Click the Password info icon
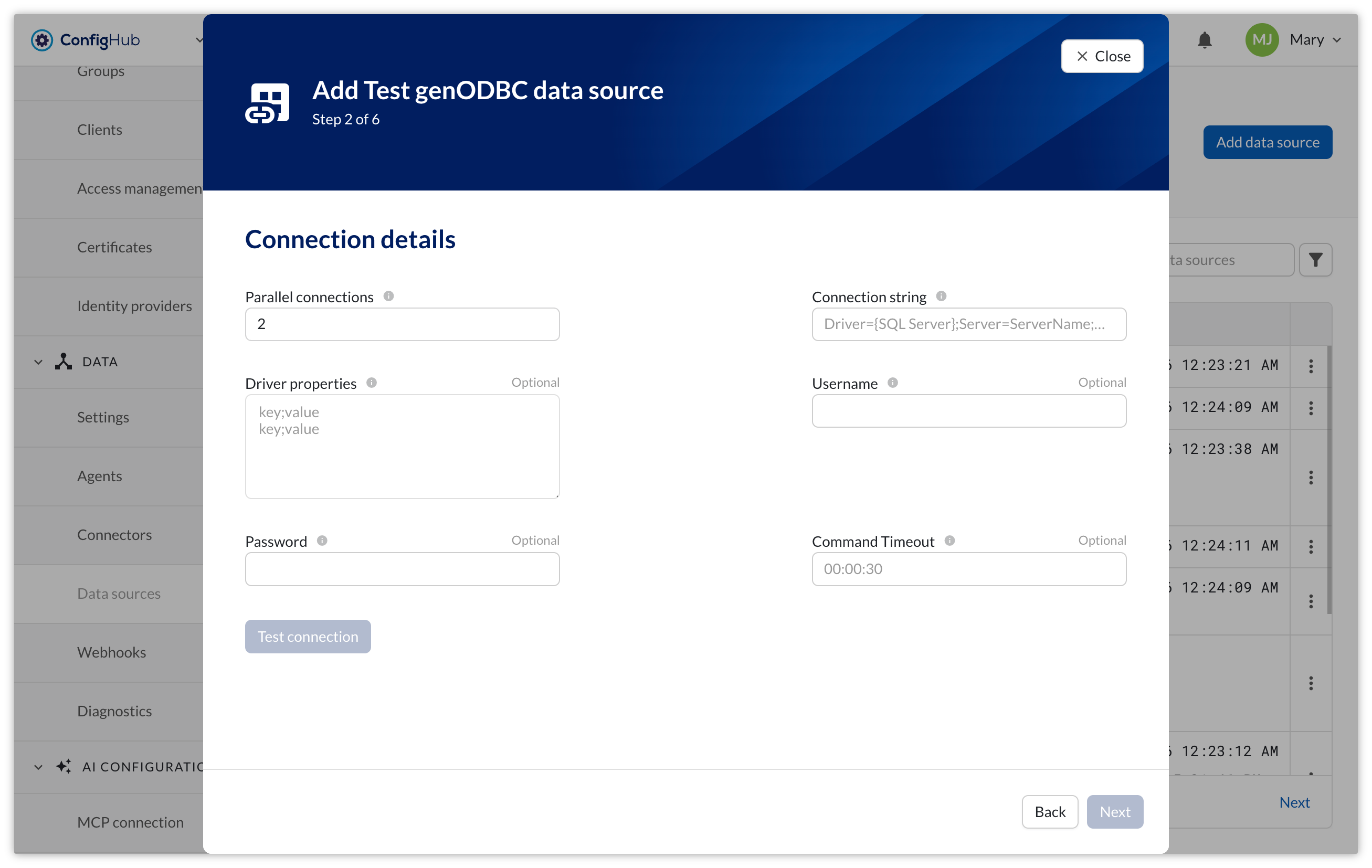 [322, 541]
